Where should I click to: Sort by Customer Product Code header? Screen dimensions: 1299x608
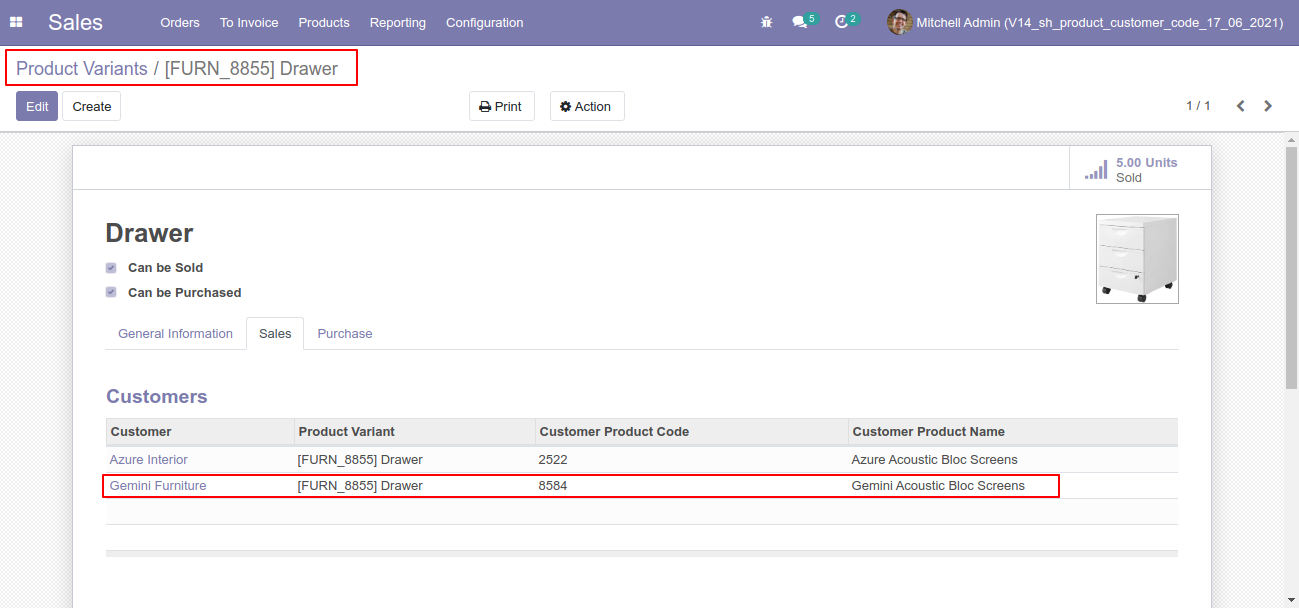click(692, 432)
